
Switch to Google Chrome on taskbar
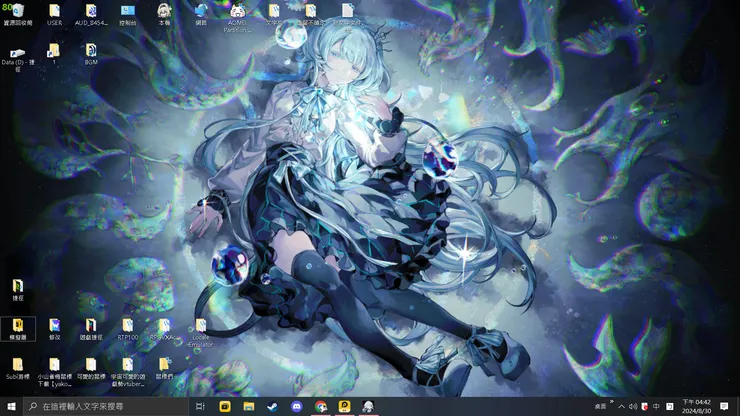tap(320, 406)
